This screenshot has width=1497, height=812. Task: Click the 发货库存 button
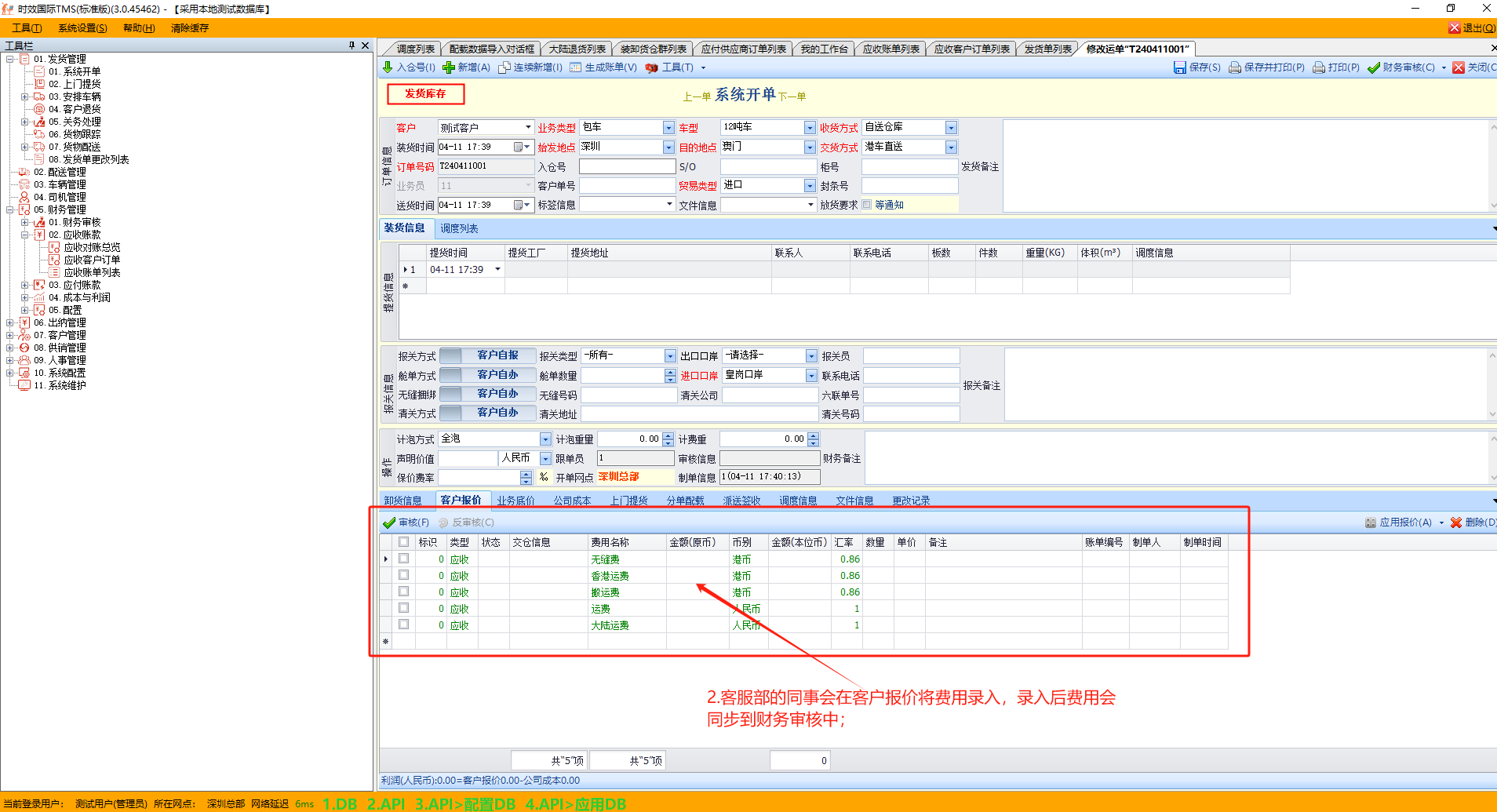tap(425, 94)
